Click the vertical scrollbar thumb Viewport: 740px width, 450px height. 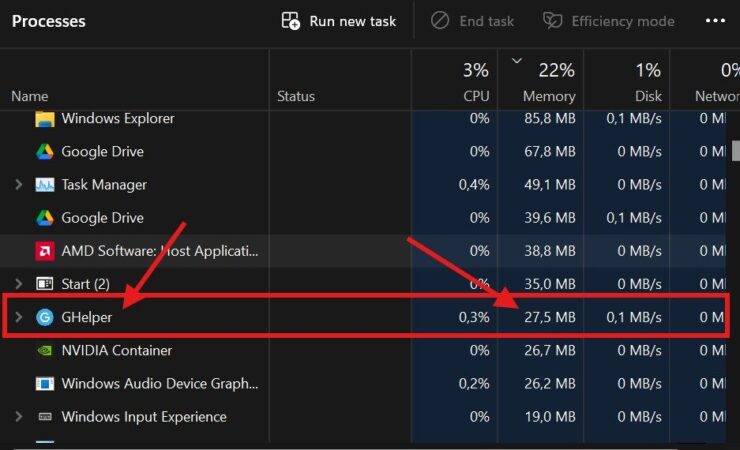(736, 151)
